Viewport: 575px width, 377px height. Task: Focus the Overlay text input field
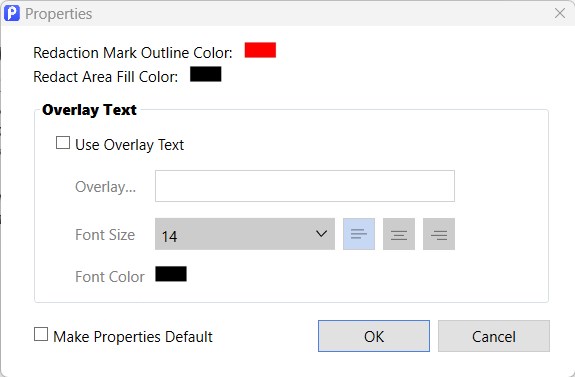tap(305, 186)
